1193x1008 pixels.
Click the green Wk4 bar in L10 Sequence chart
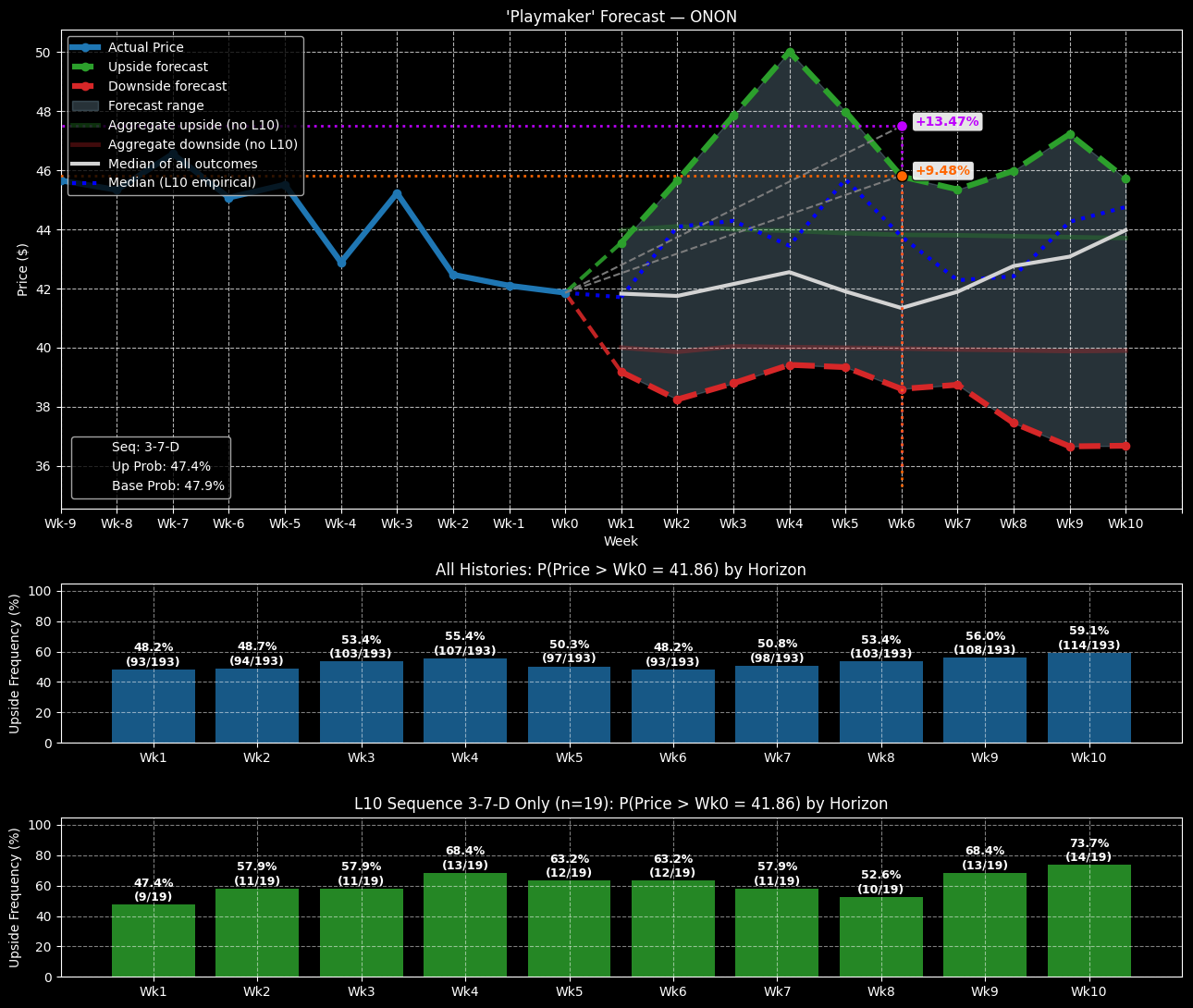point(465,925)
